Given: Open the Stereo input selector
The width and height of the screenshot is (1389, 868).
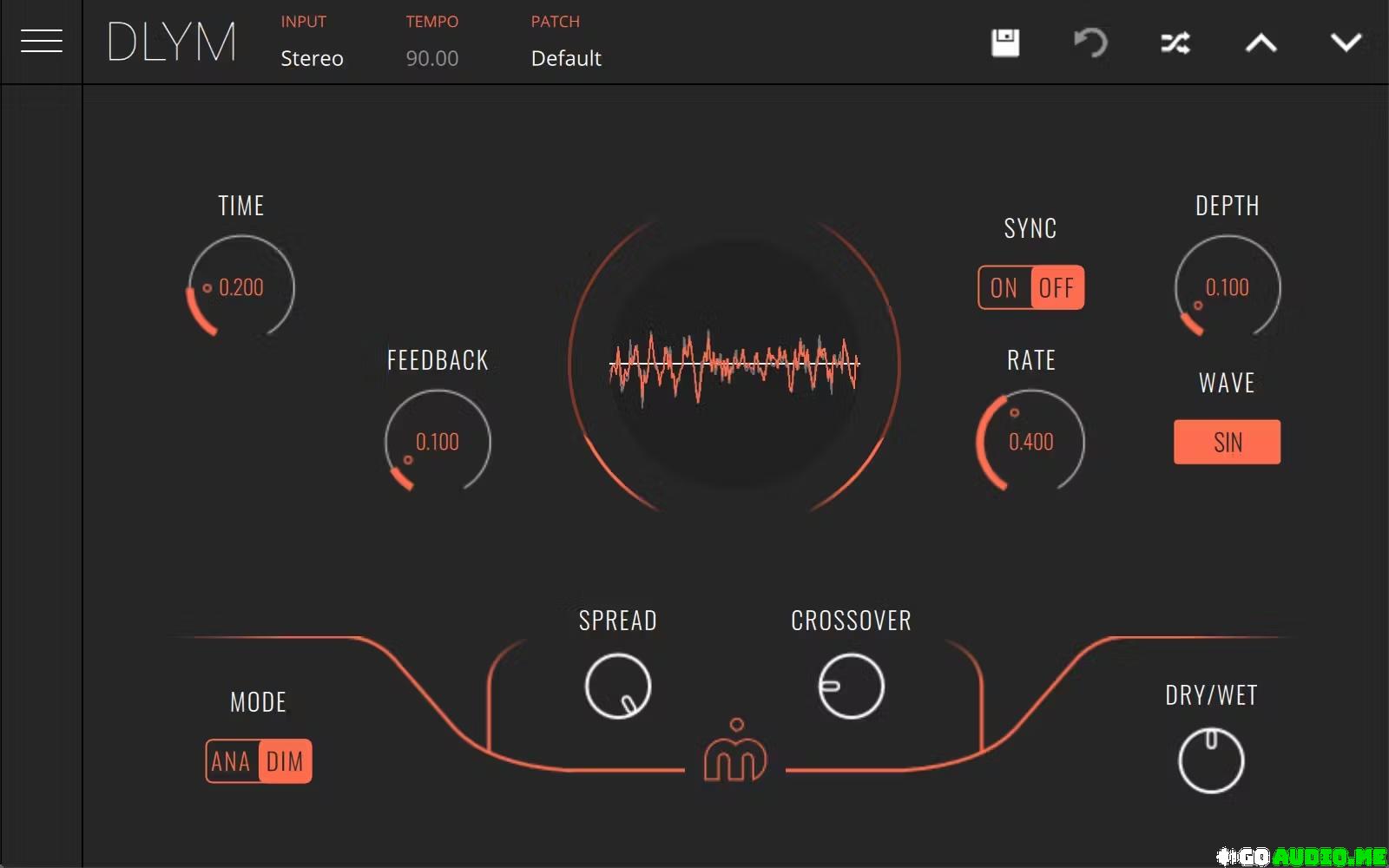Looking at the screenshot, I should (x=312, y=58).
